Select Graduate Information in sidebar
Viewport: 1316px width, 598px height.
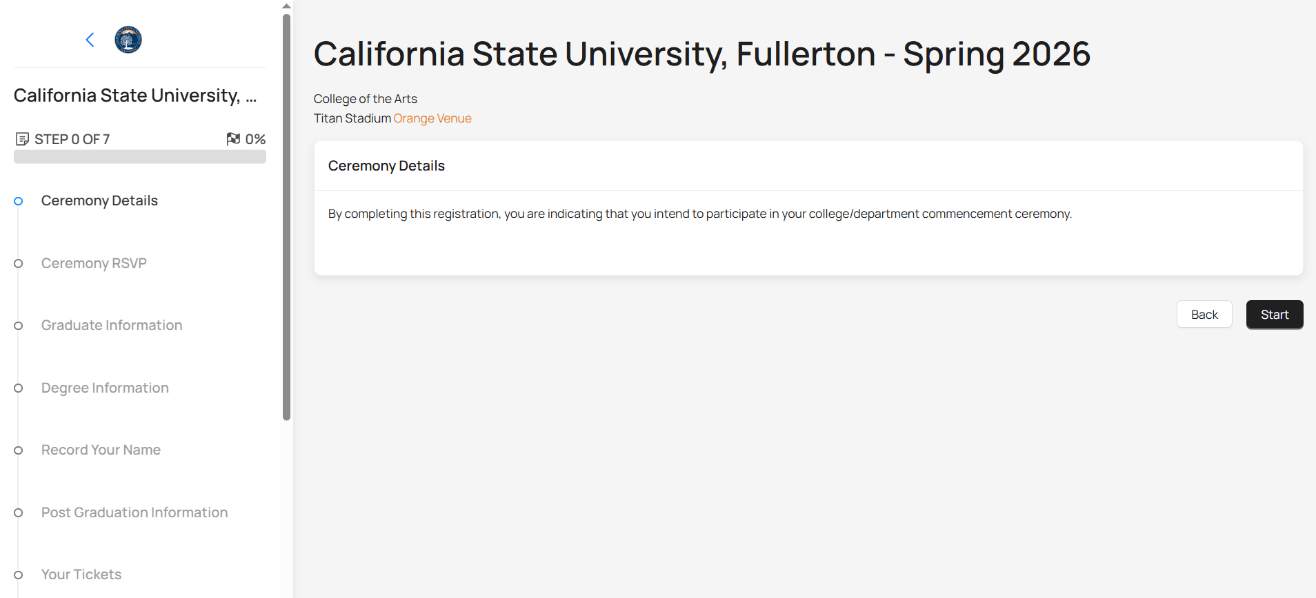coord(111,325)
